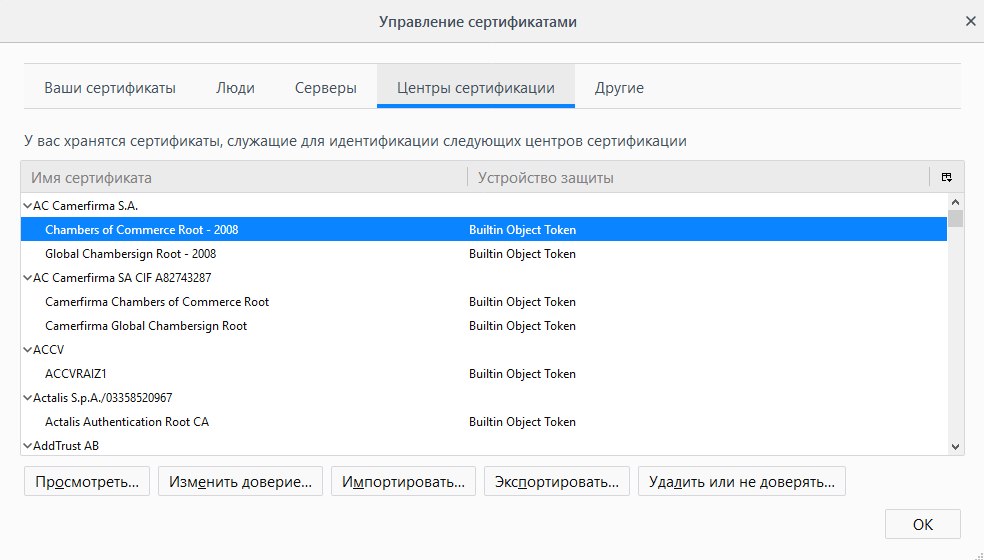The height and width of the screenshot is (560, 984).
Task: Select Camerfirma Global Chambersign Root certificate
Action: [484, 326]
